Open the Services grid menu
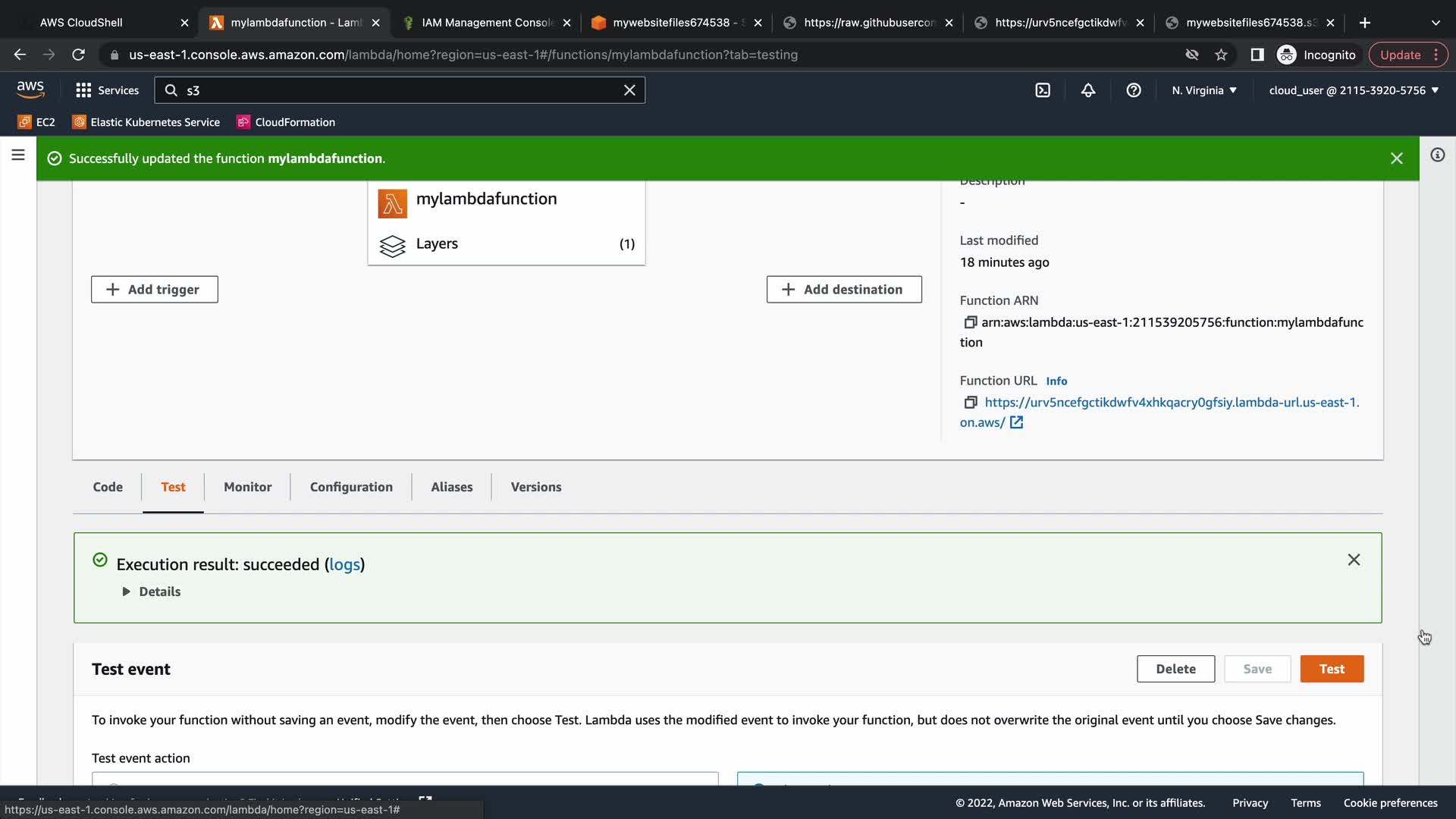The height and width of the screenshot is (819, 1456). (107, 90)
